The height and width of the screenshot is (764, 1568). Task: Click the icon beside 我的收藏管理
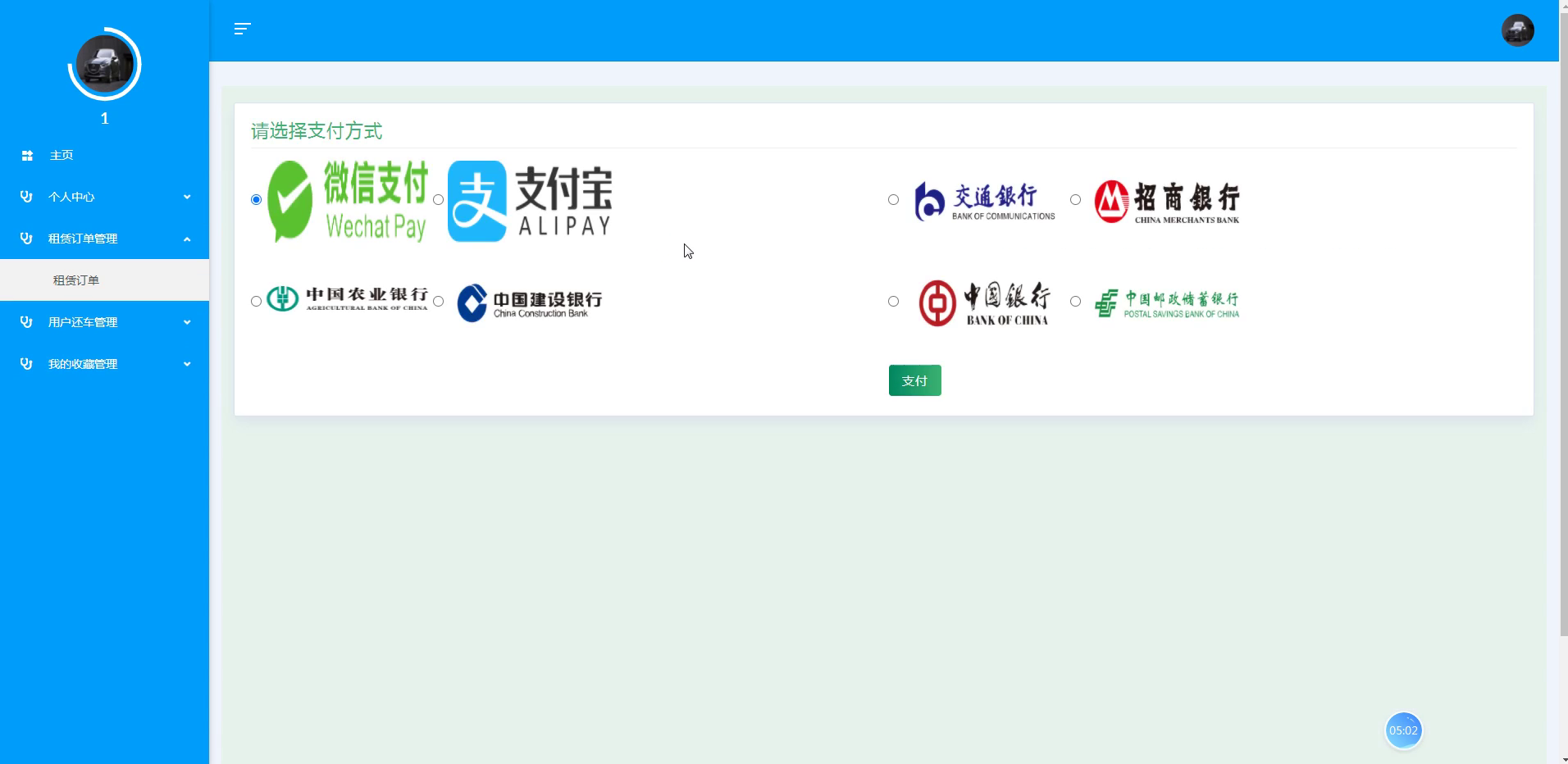pos(26,364)
